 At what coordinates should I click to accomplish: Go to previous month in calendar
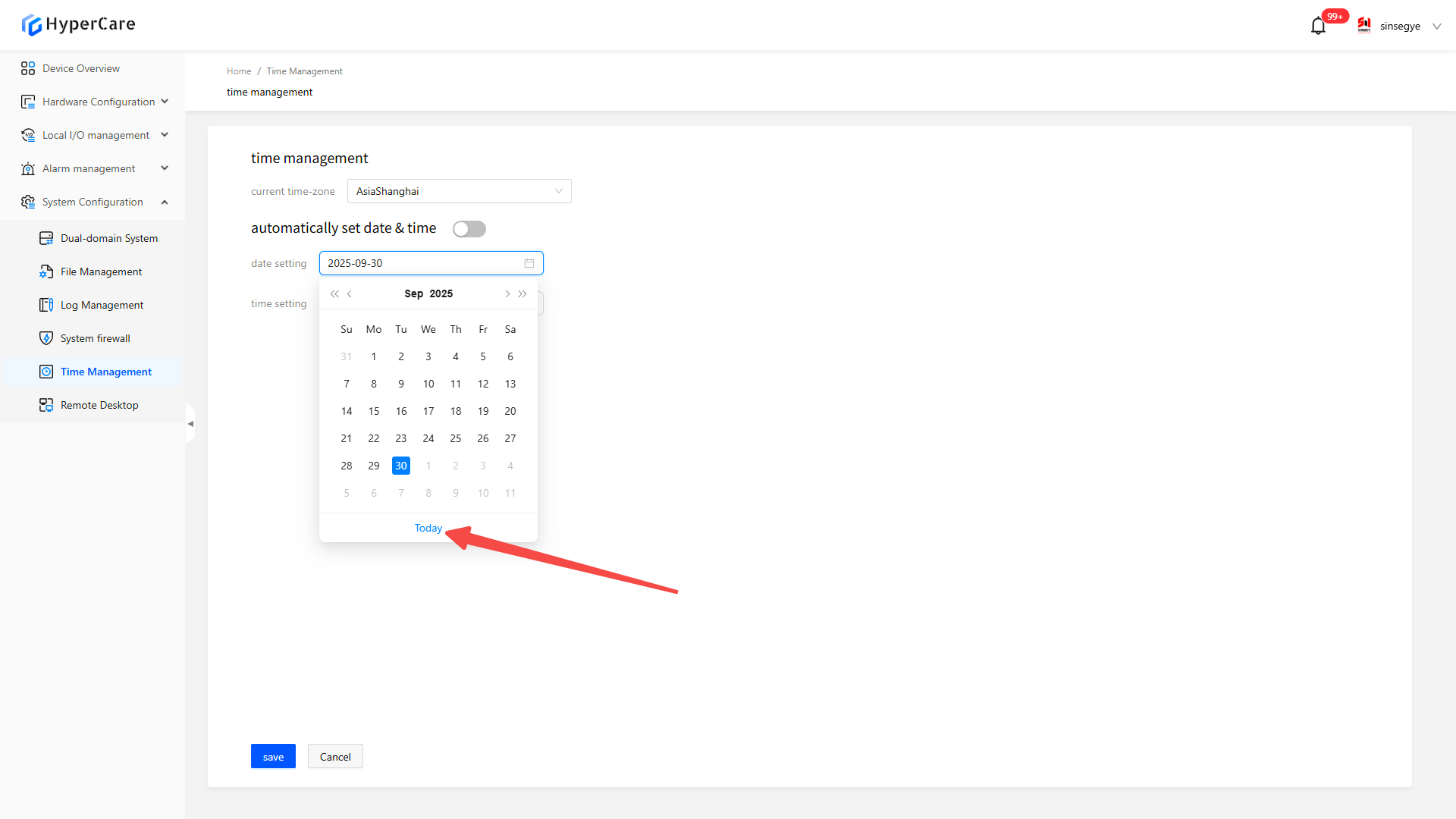[x=350, y=294]
